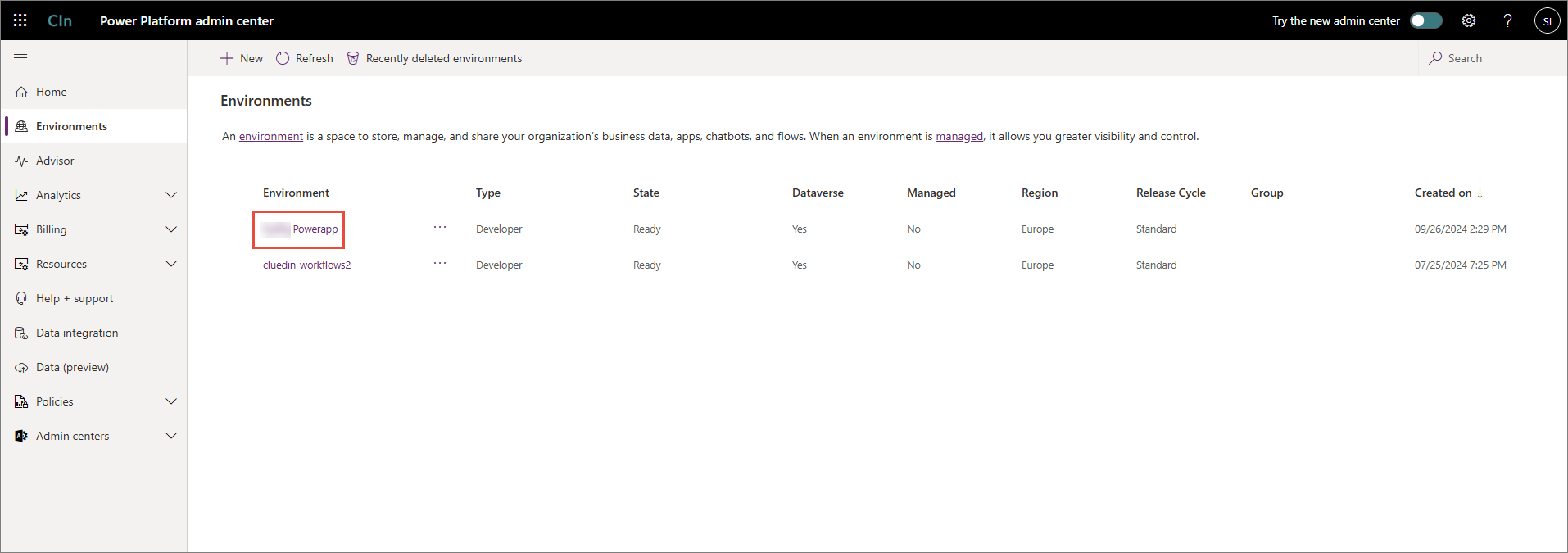Viewport: 1568px width, 553px height.
Task: Open Resources in sidebar
Action: click(x=61, y=264)
